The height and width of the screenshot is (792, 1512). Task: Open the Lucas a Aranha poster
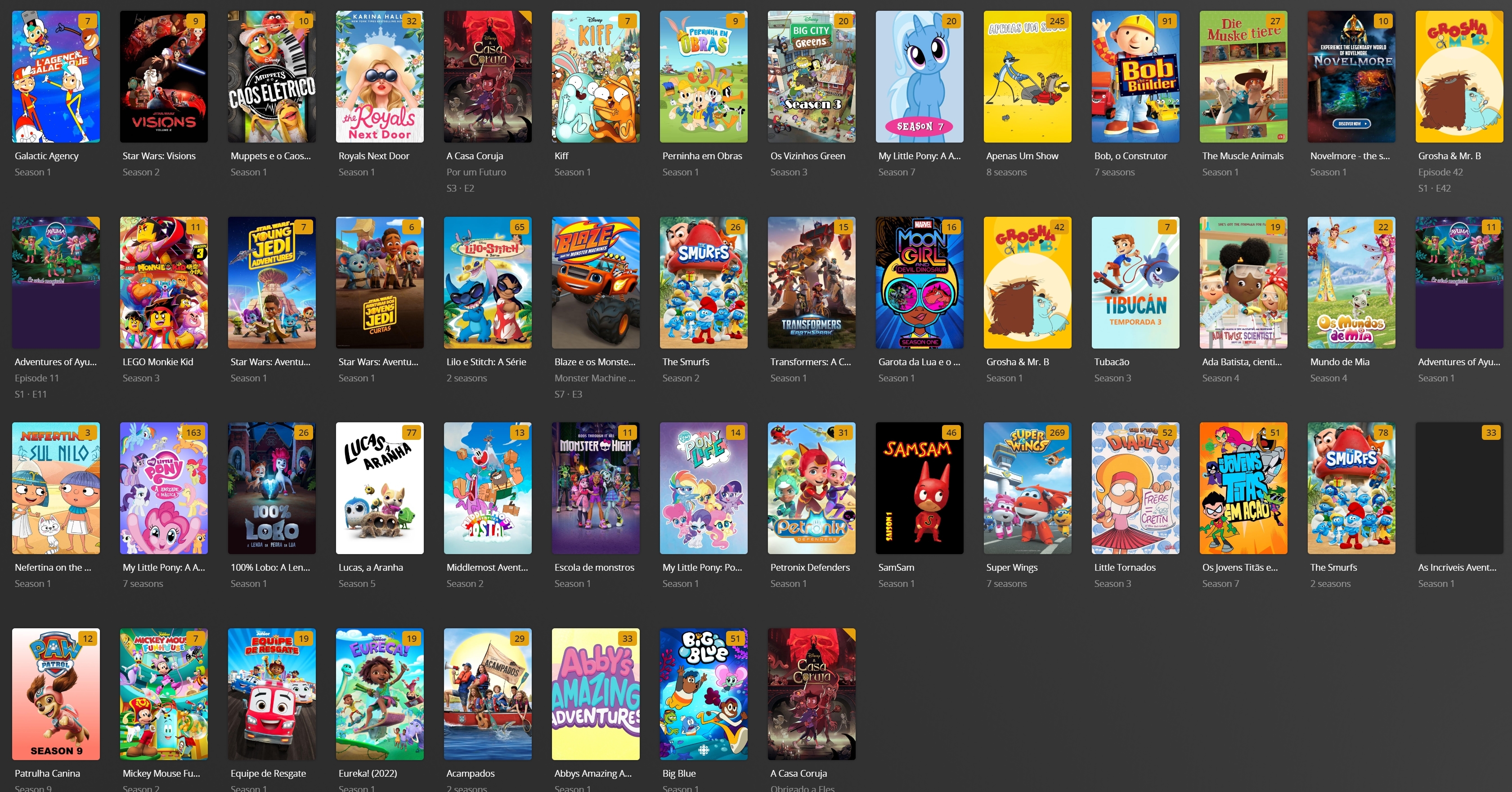pos(380,488)
